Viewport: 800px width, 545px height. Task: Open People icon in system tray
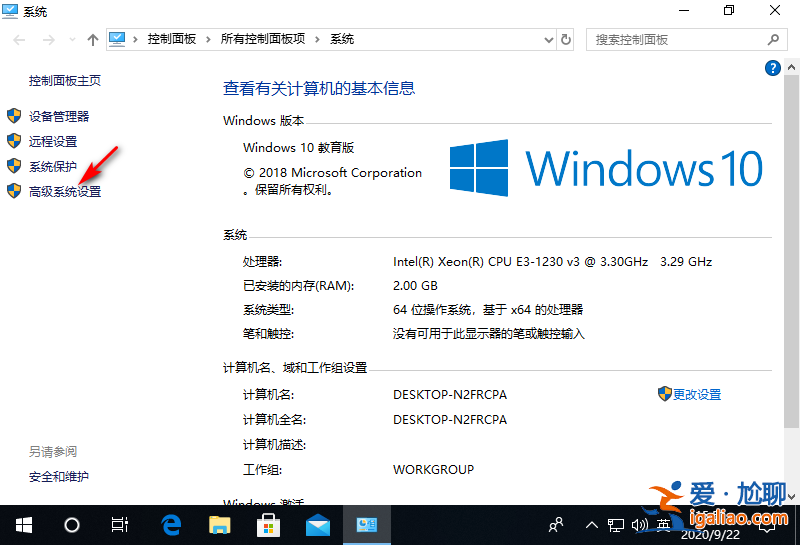tap(556, 525)
